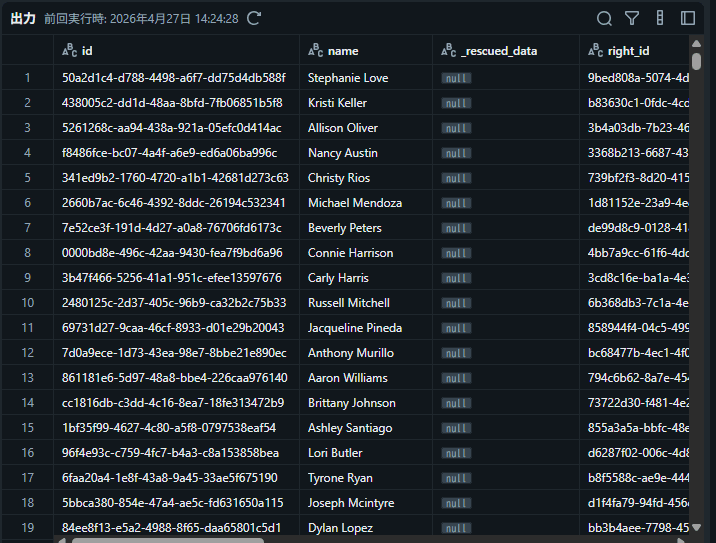This screenshot has height=543, width=716.
Task: Click the horizontal scrollbar thumb
Action: [x=168, y=540]
